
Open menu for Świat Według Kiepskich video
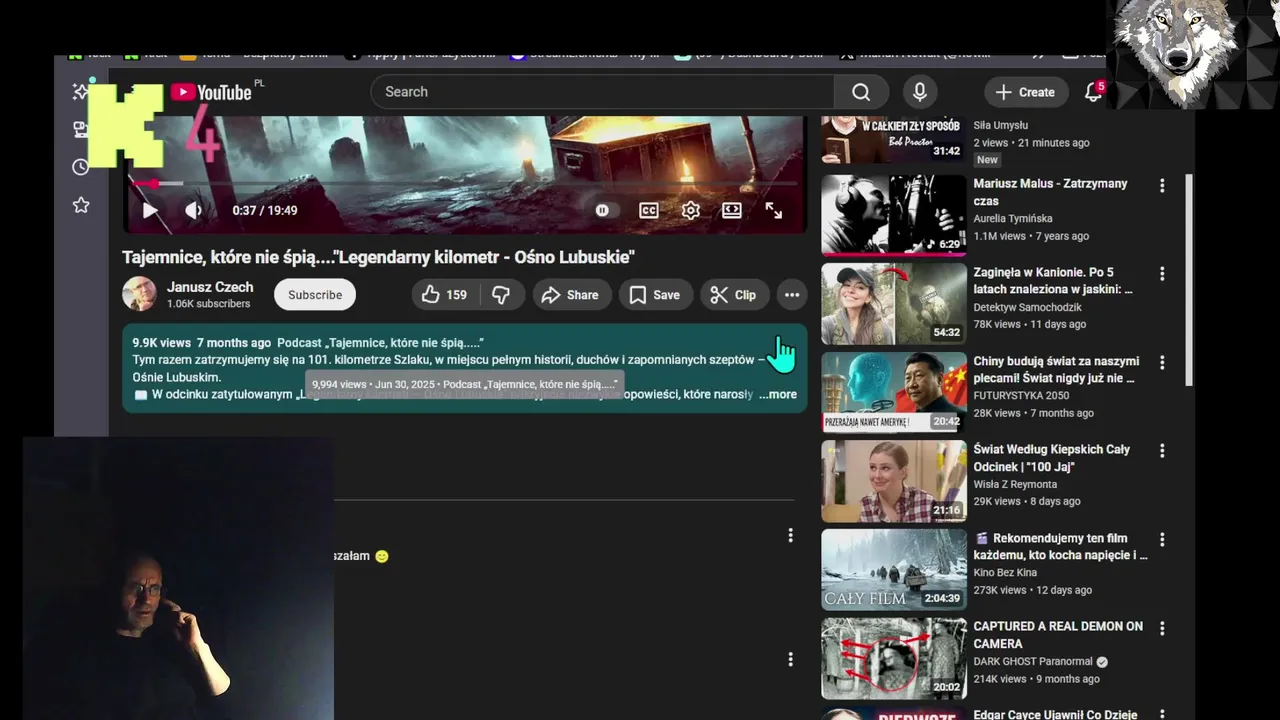click(x=1162, y=451)
